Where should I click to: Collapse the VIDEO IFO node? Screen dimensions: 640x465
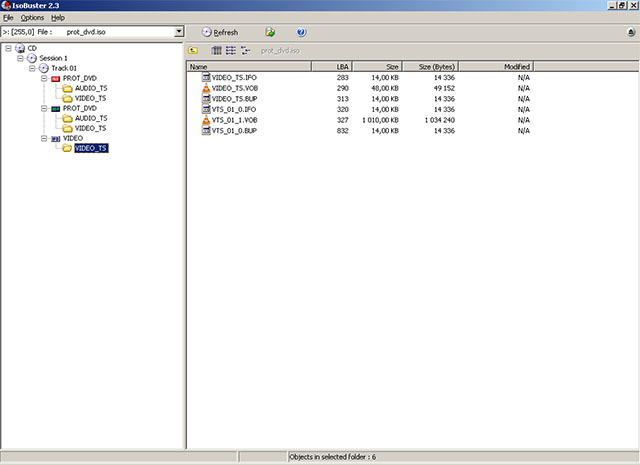(44, 138)
